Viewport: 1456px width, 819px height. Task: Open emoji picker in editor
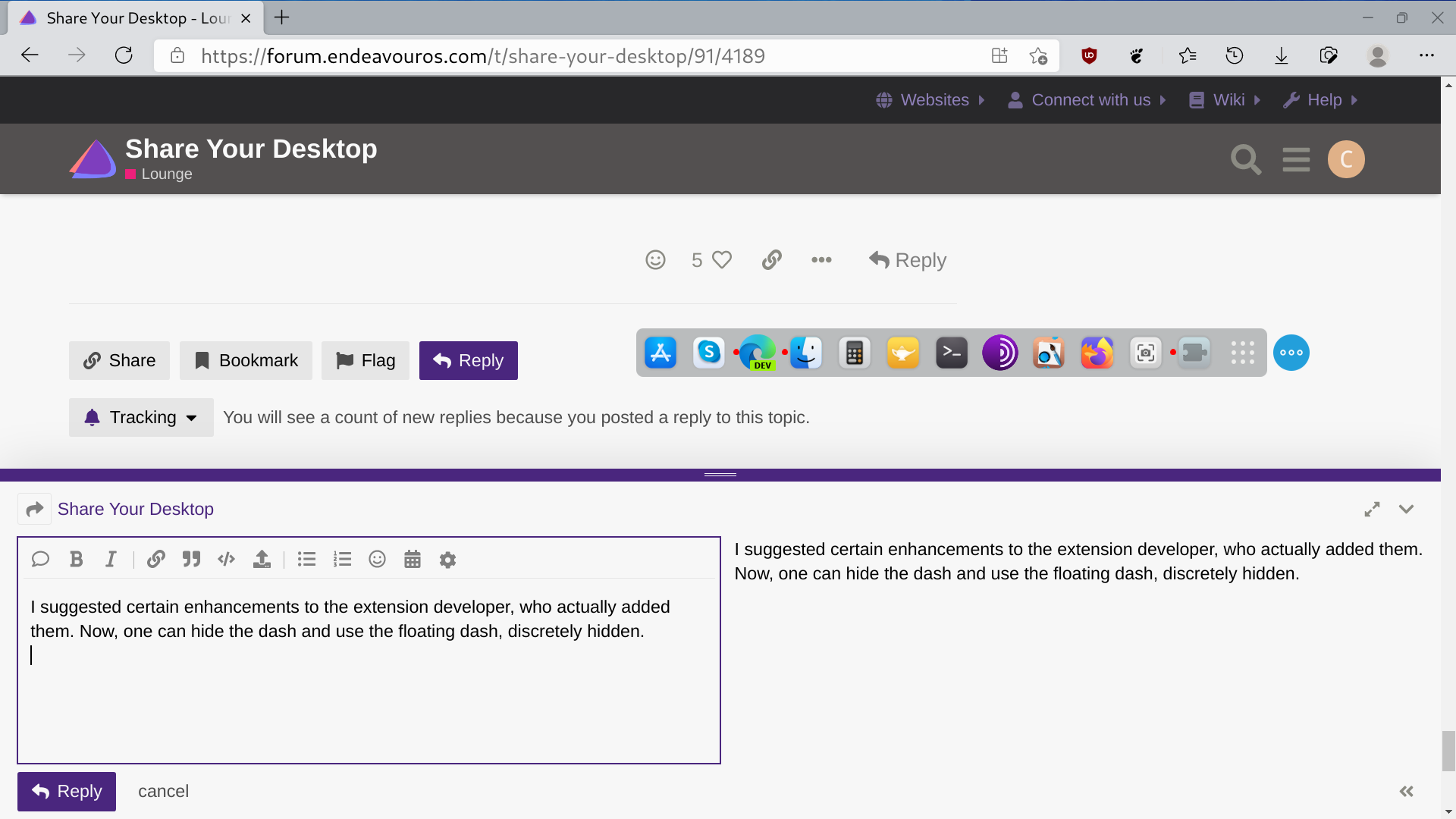click(x=377, y=559)
